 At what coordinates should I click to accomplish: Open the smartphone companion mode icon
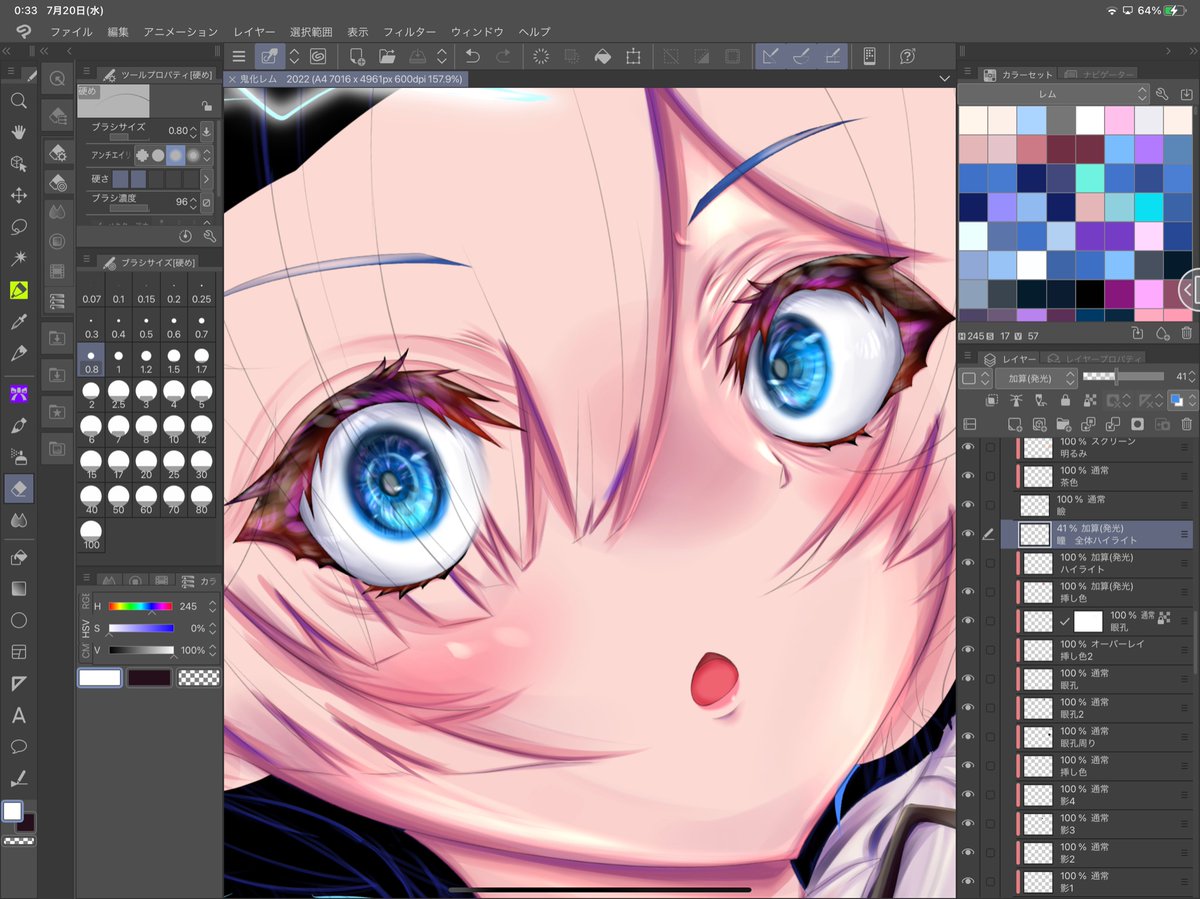[x=869, y=57]
